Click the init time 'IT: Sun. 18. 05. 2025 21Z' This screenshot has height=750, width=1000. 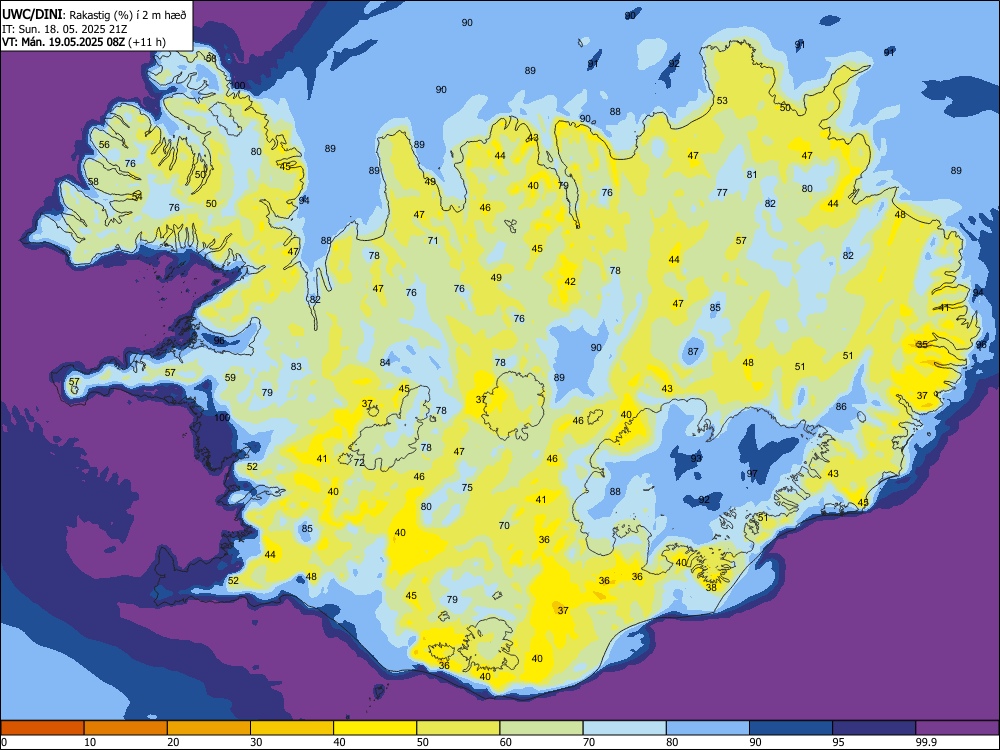coord(64,29)
